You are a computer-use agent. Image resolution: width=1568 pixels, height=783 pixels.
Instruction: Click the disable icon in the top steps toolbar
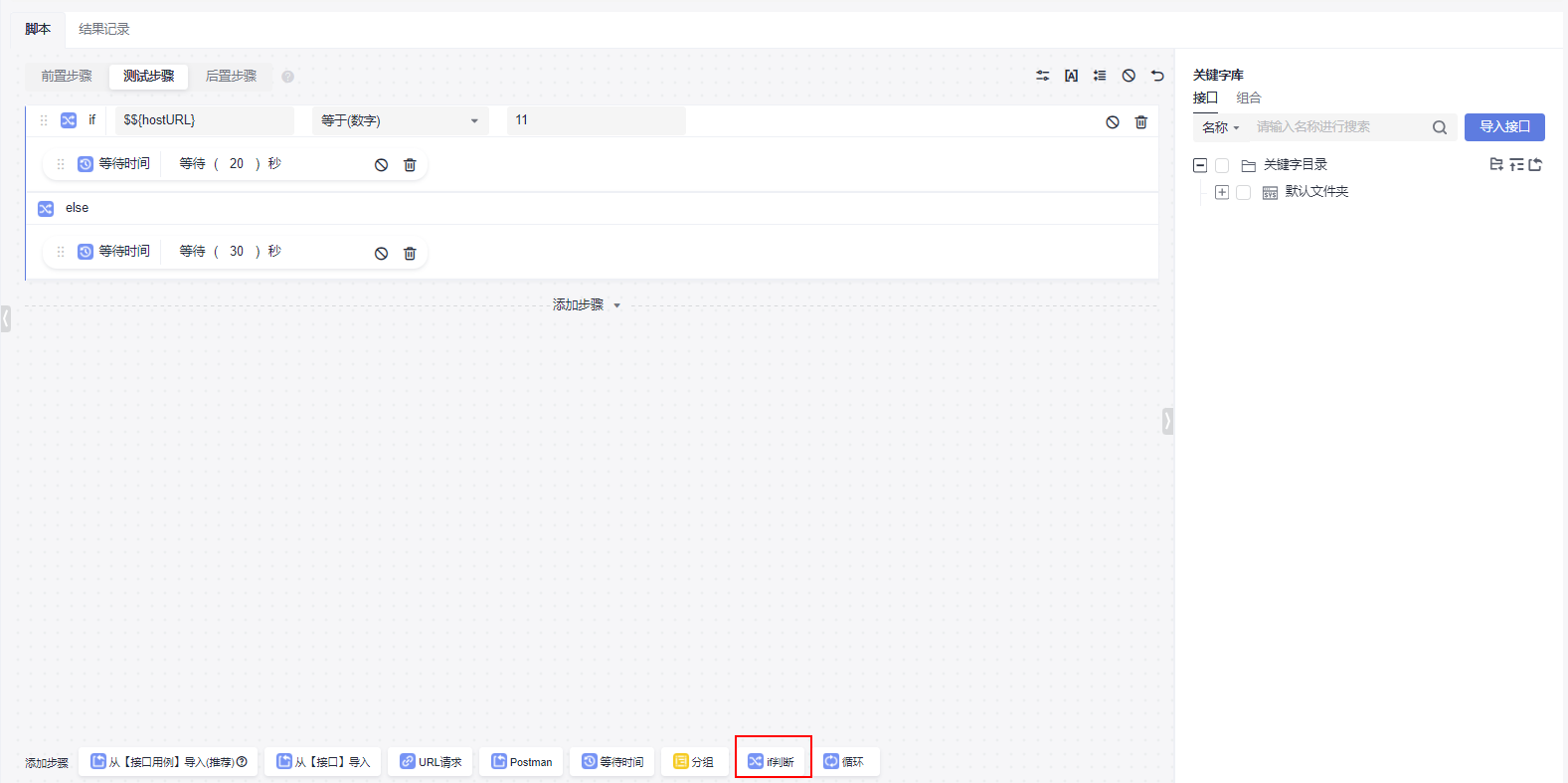(x=1129, y=76)
